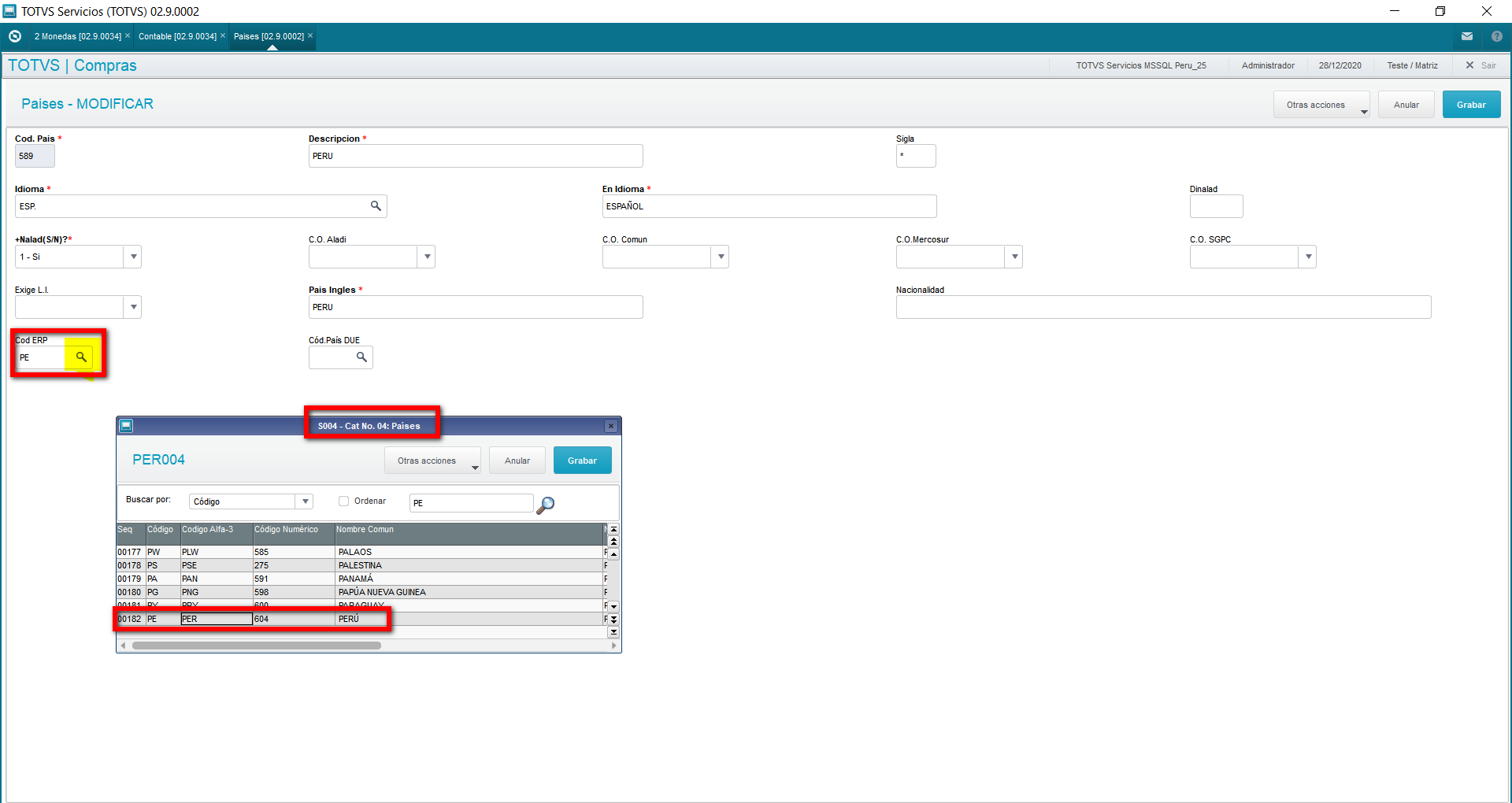Close the Paises tab
Screen dimensions: 1512x803
tap(310, 35)
